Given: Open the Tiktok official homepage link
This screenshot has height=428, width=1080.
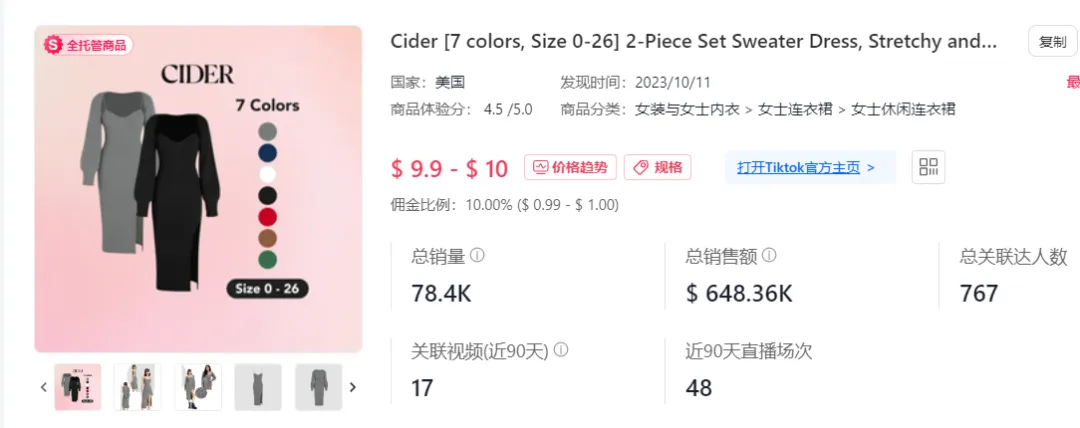Looking at the screenshot, I should tap(806, 167).
